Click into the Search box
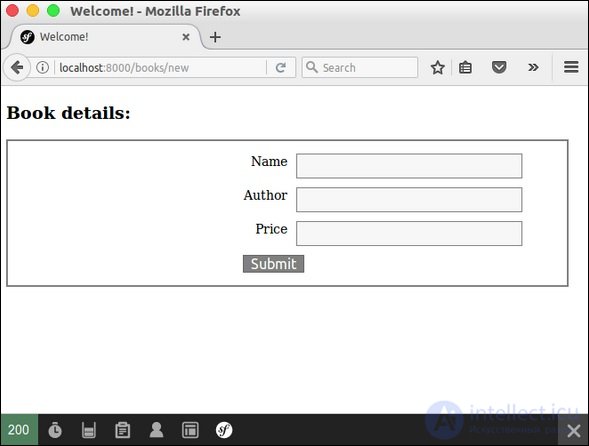 [360, 68]
